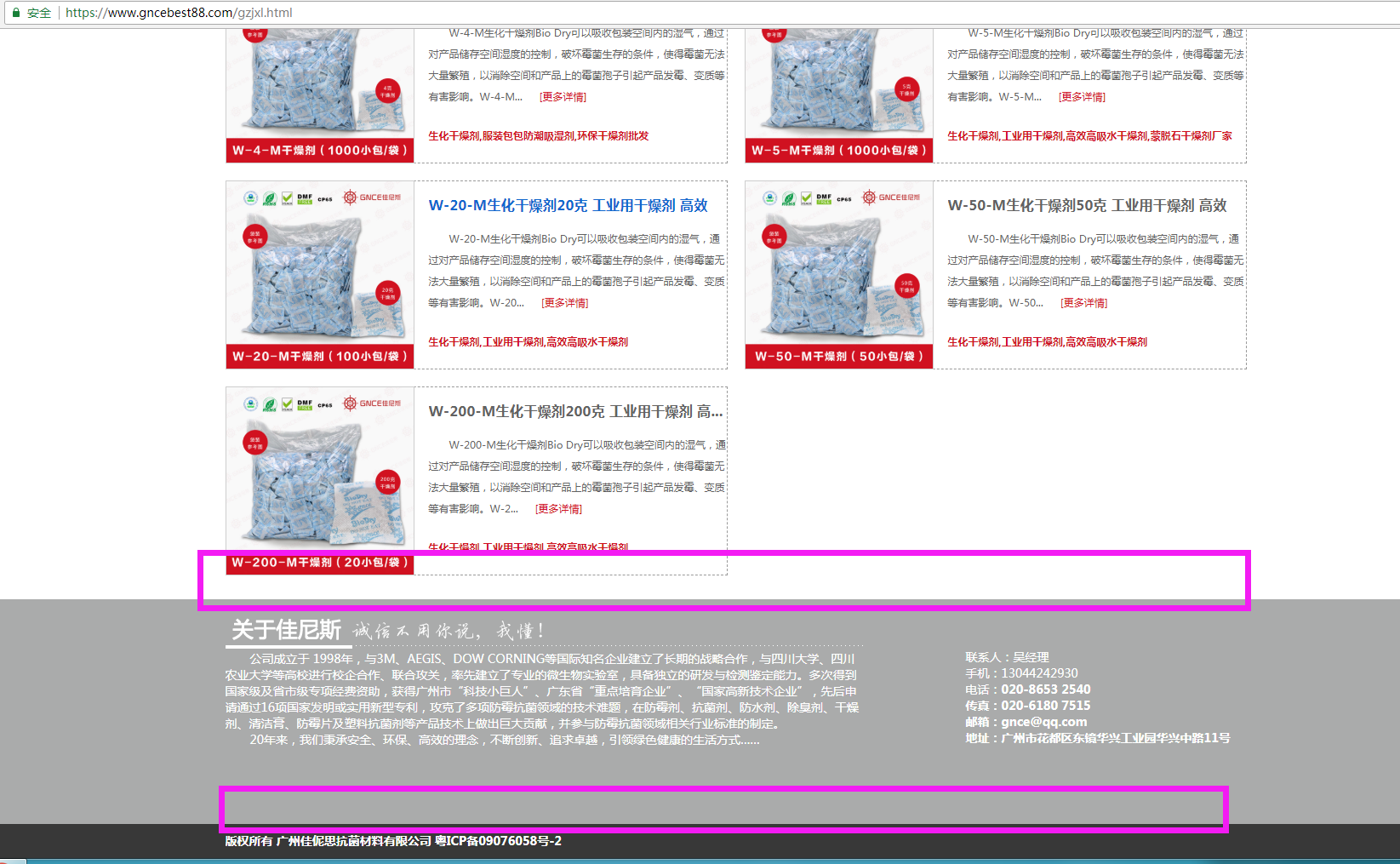1400x864 pixels.
Task: Open W-200-M desiccant product image
Action: point(320,481)
